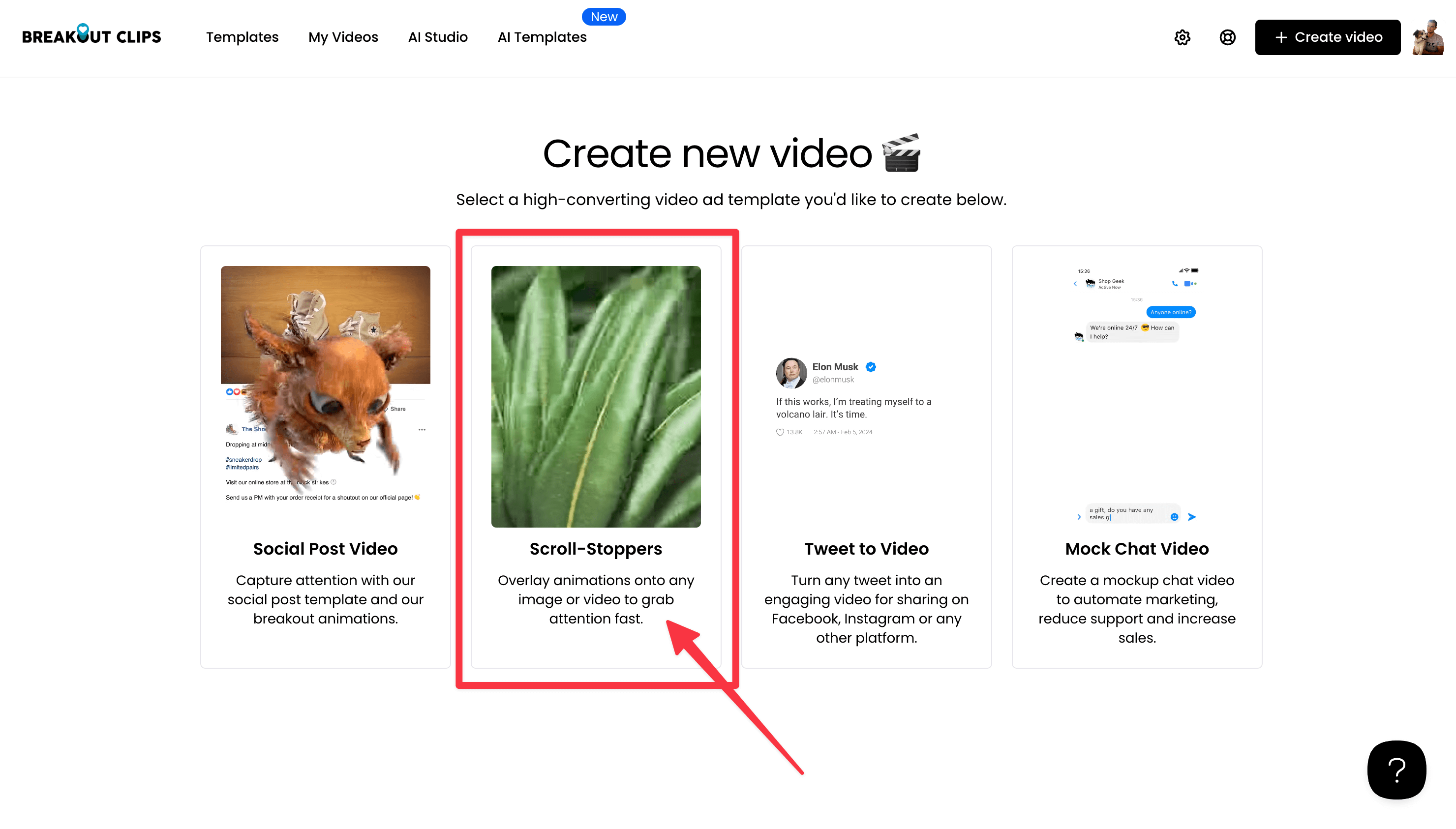Viewport: 1456px width, 829px height.
Task: Click the Breakout Clips logo
Action: [x=91, y=35]
